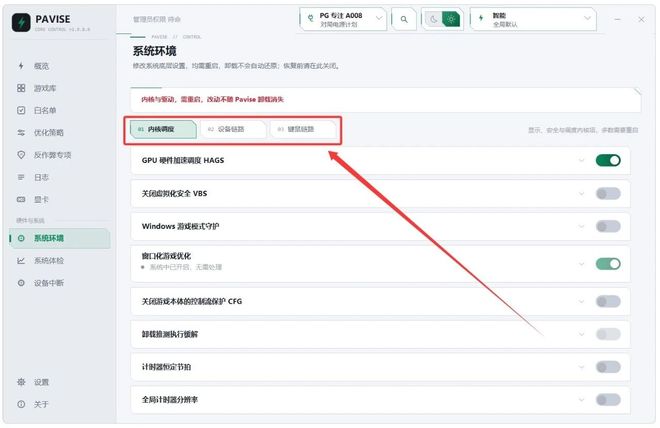Click the CONTROL breadcrumb text
The height and width of the screenshot is (428, 660).
tap(192, 37)
